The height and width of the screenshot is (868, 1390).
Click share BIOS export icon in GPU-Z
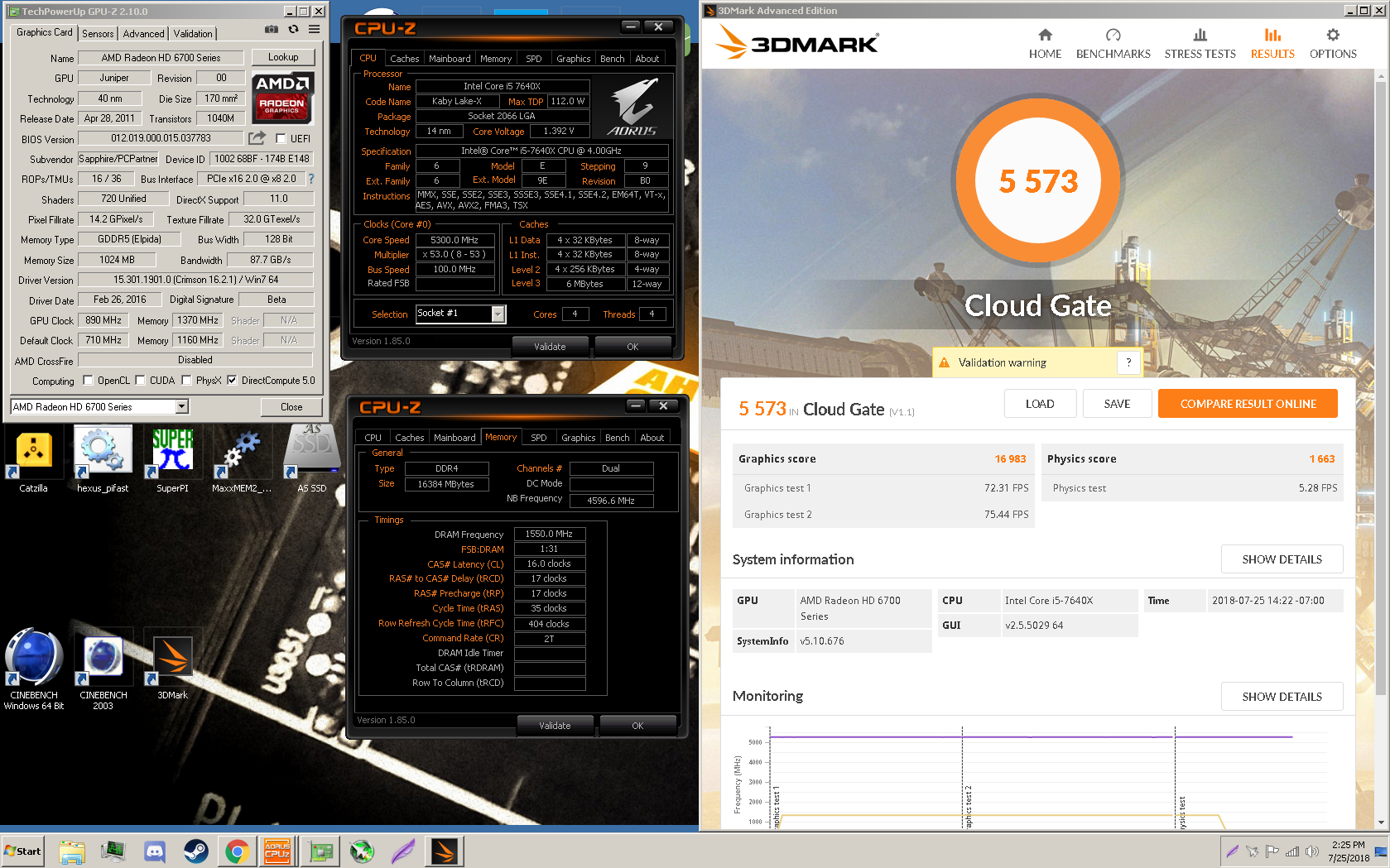[x=257, y=137]
